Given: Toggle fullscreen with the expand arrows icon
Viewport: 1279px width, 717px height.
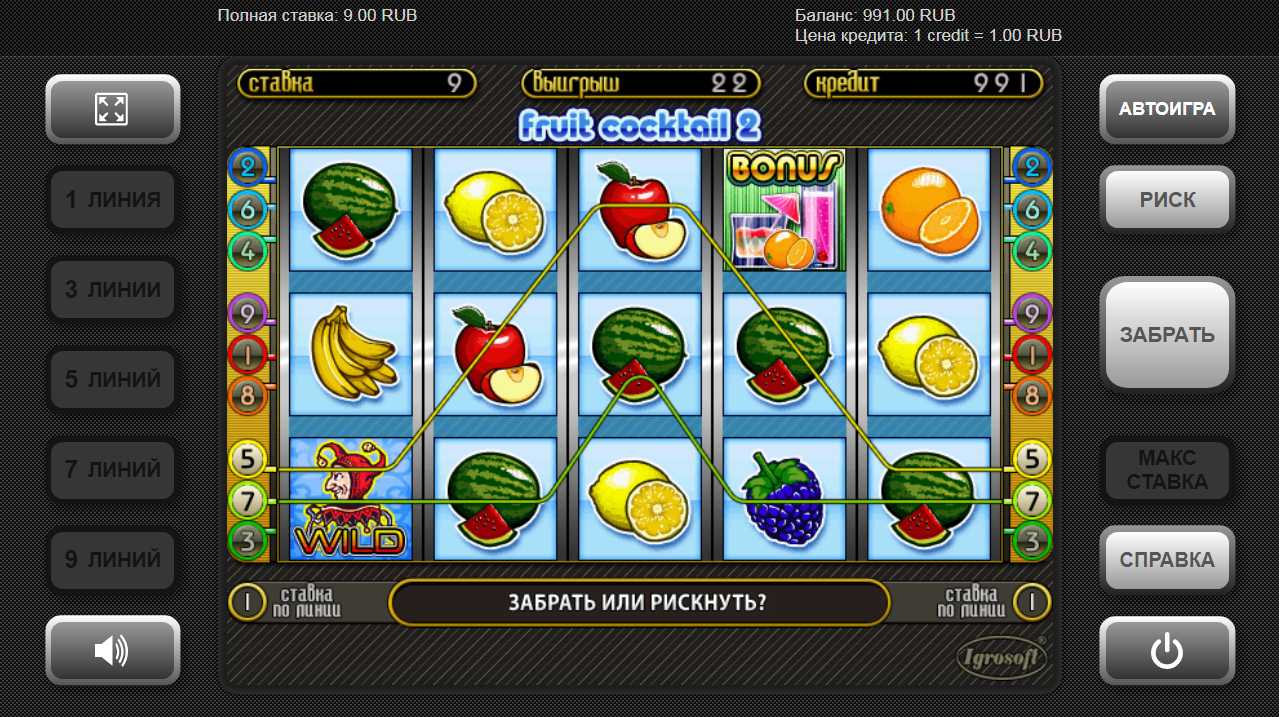Looking at the screenshot, I should pyautogui.click(x=112, y=109).
